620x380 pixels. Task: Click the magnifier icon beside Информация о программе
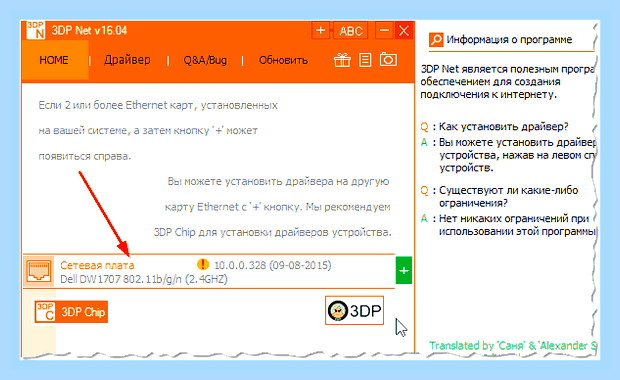pos(436,40)
